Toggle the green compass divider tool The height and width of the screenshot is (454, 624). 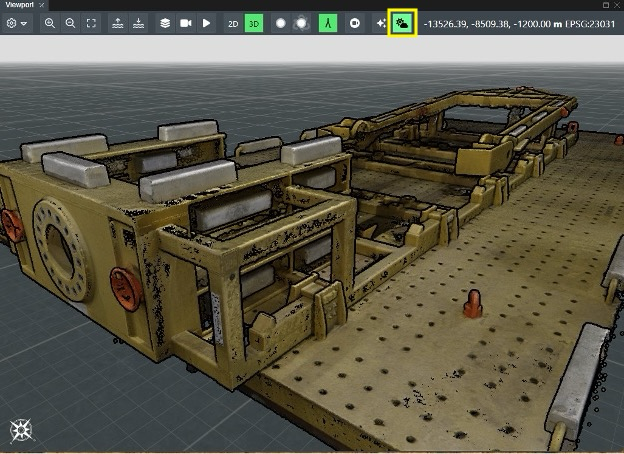328,22
